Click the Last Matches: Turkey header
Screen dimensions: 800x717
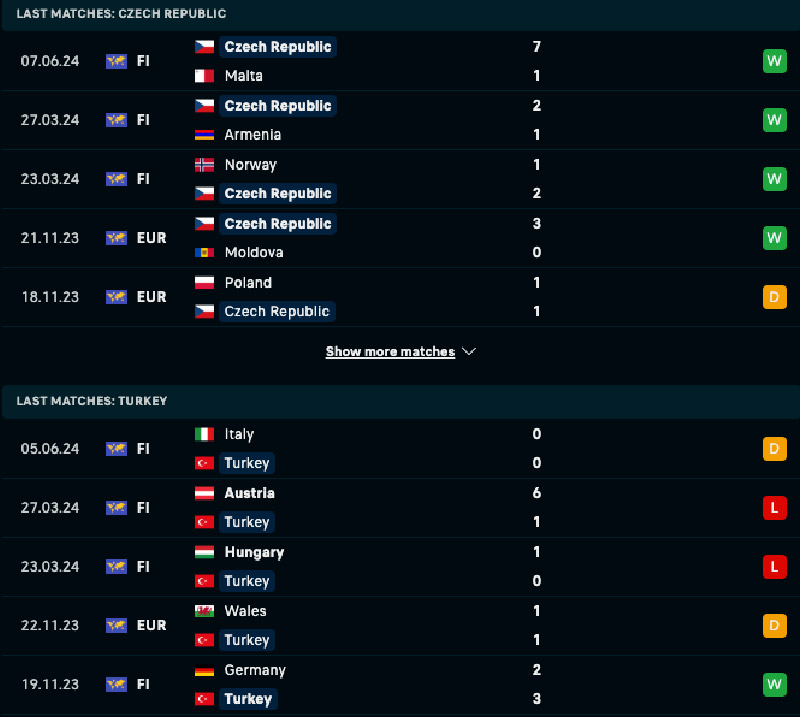click(92, 401)
